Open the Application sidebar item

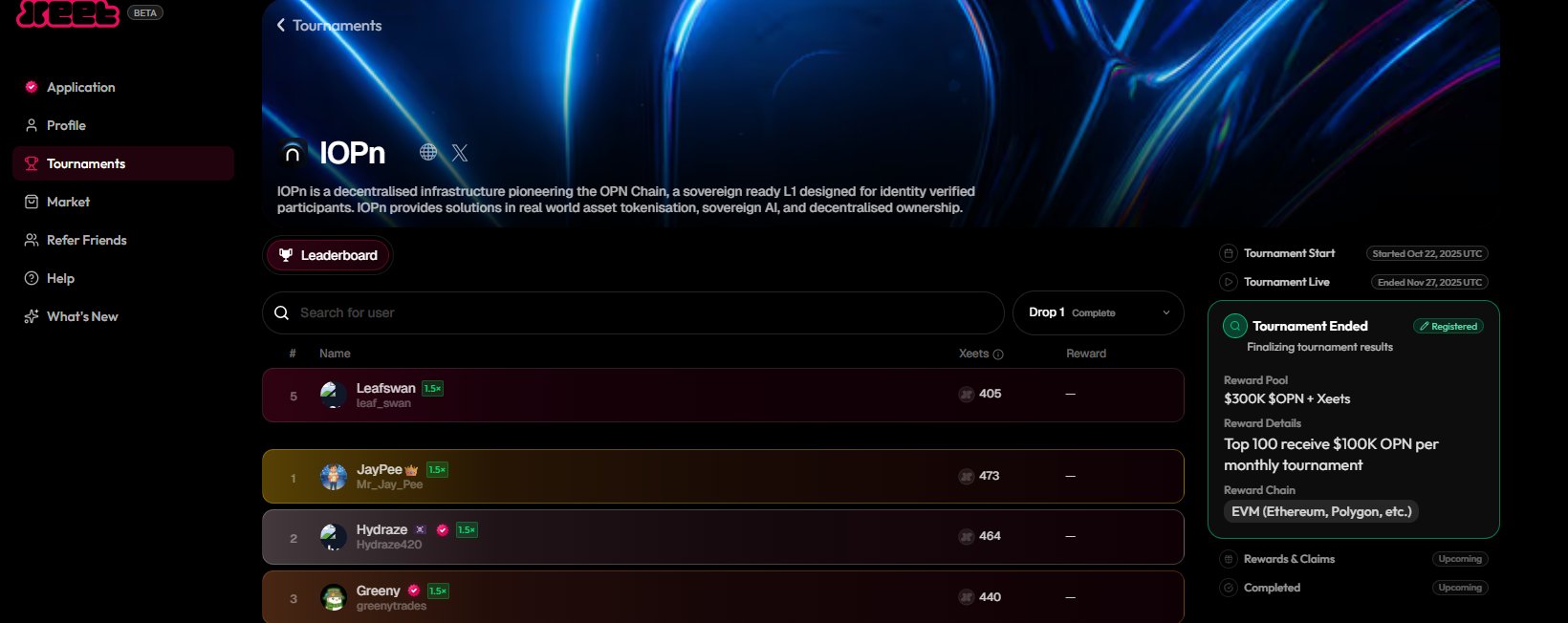tap(123, 87)
